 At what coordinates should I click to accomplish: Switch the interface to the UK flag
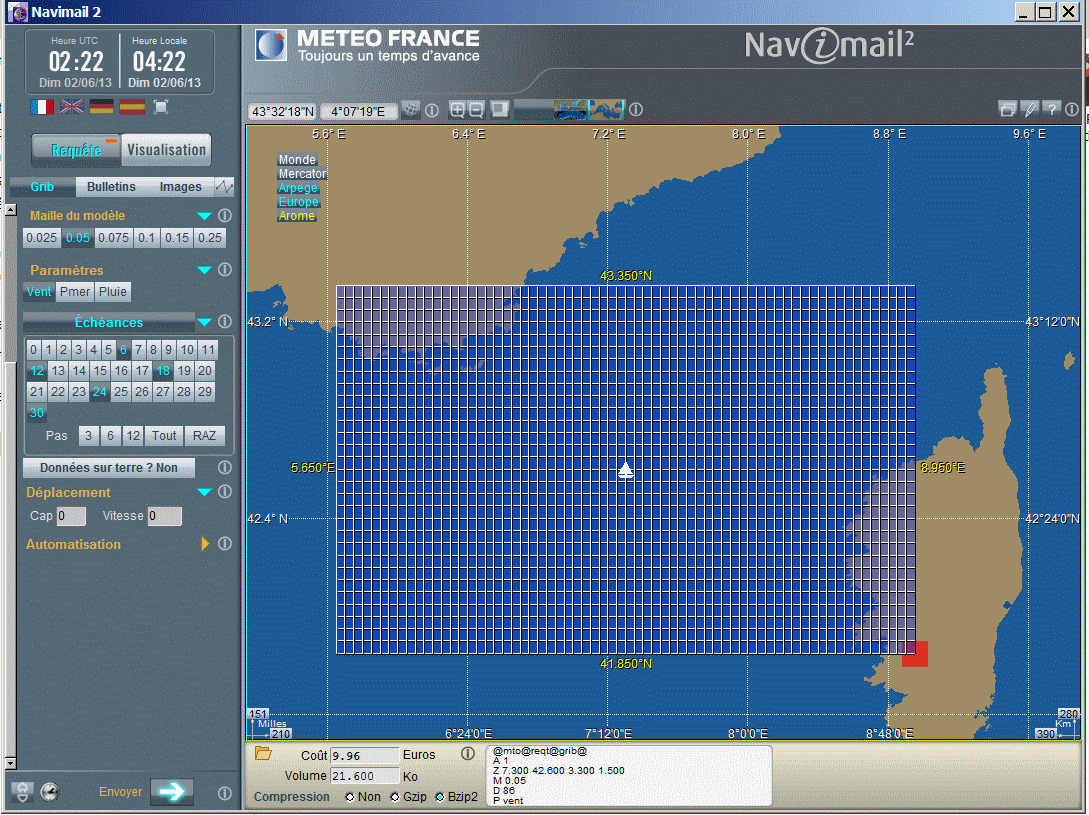tap(72, 106)
